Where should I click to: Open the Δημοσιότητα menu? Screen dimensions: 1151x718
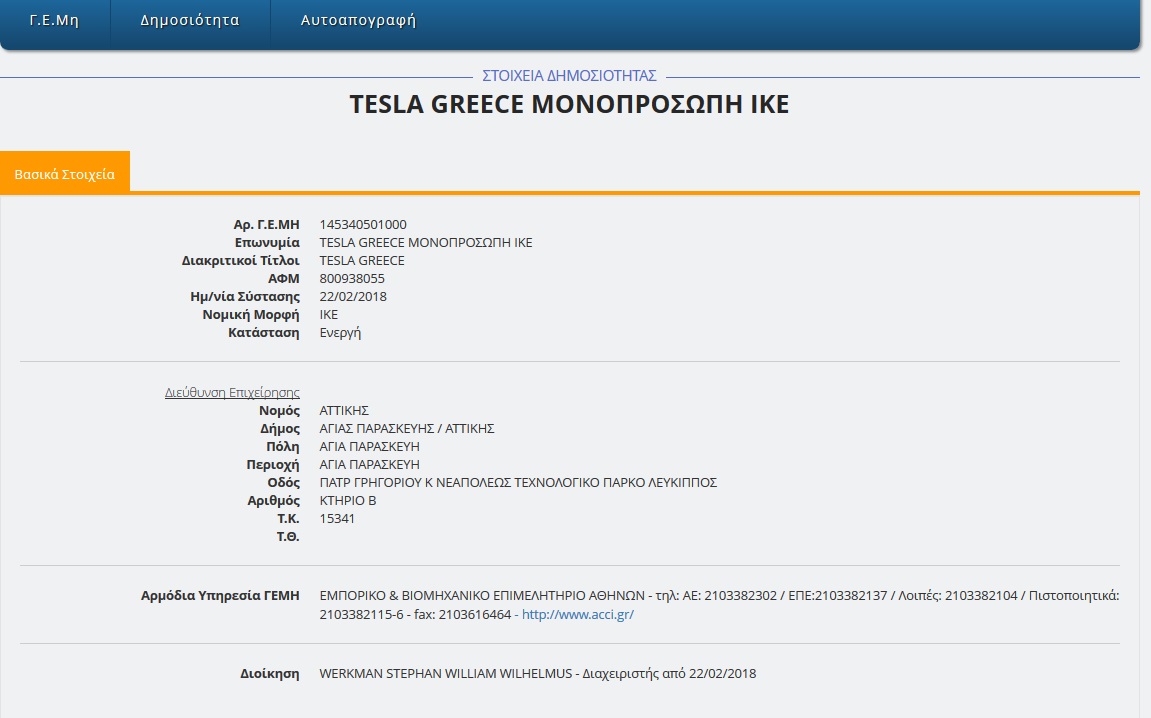coord(190,21)
